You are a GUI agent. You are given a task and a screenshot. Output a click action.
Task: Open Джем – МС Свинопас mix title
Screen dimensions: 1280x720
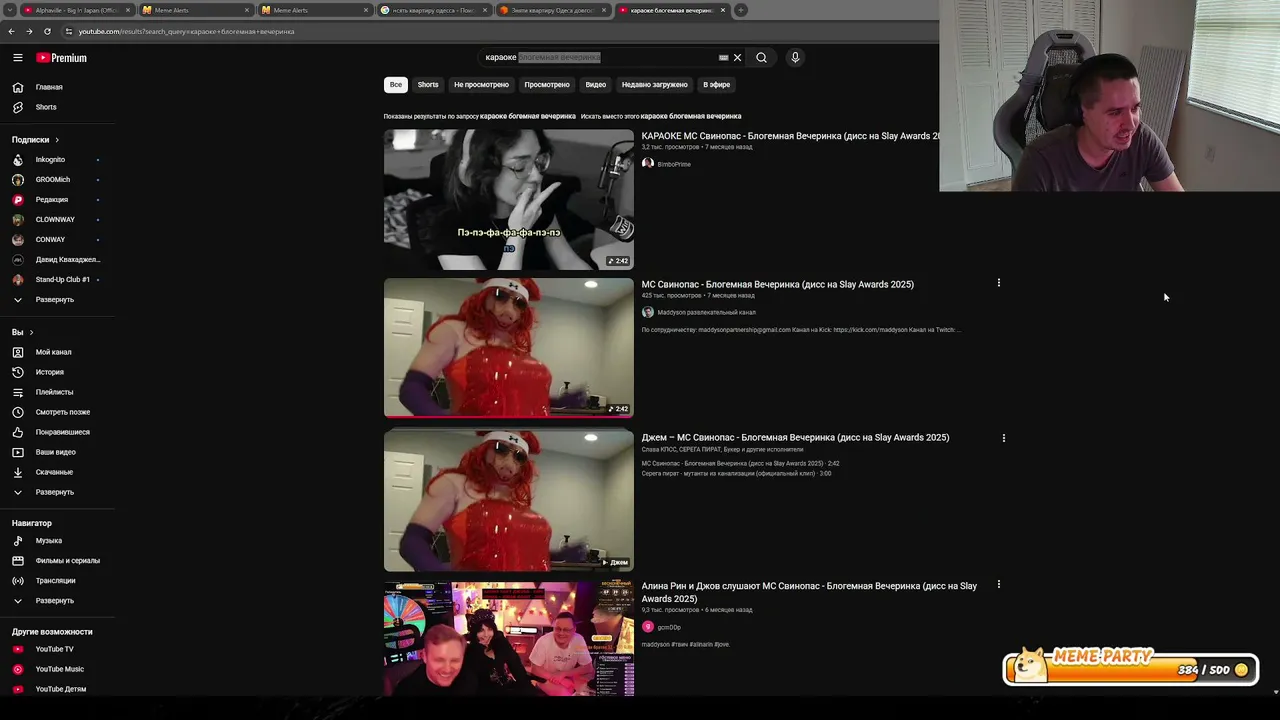pyautogui.click(x=795, y=437)
